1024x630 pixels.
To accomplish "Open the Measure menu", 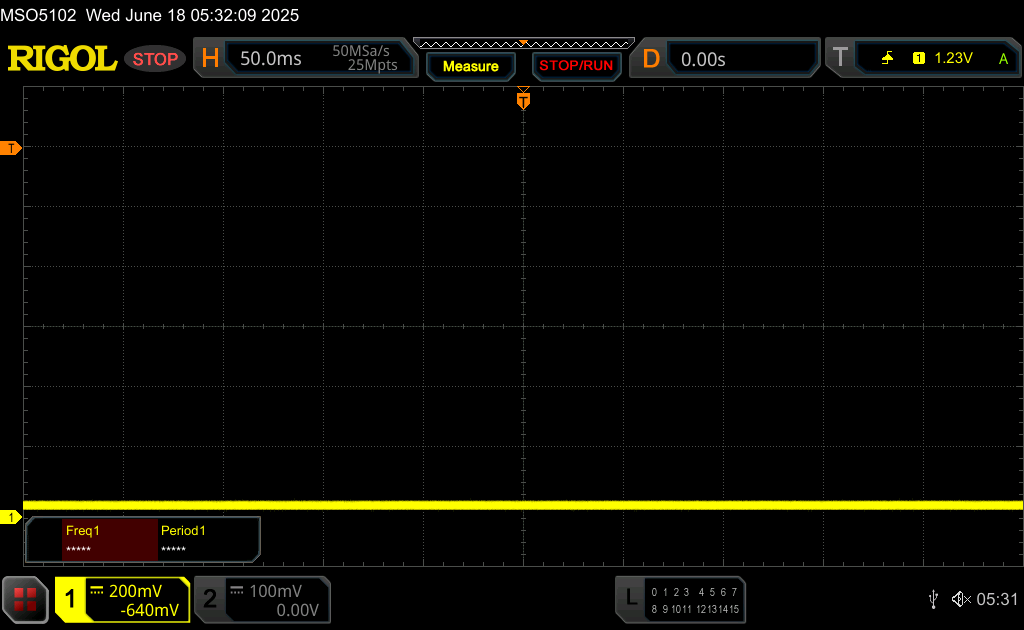I will click(470, 66).
